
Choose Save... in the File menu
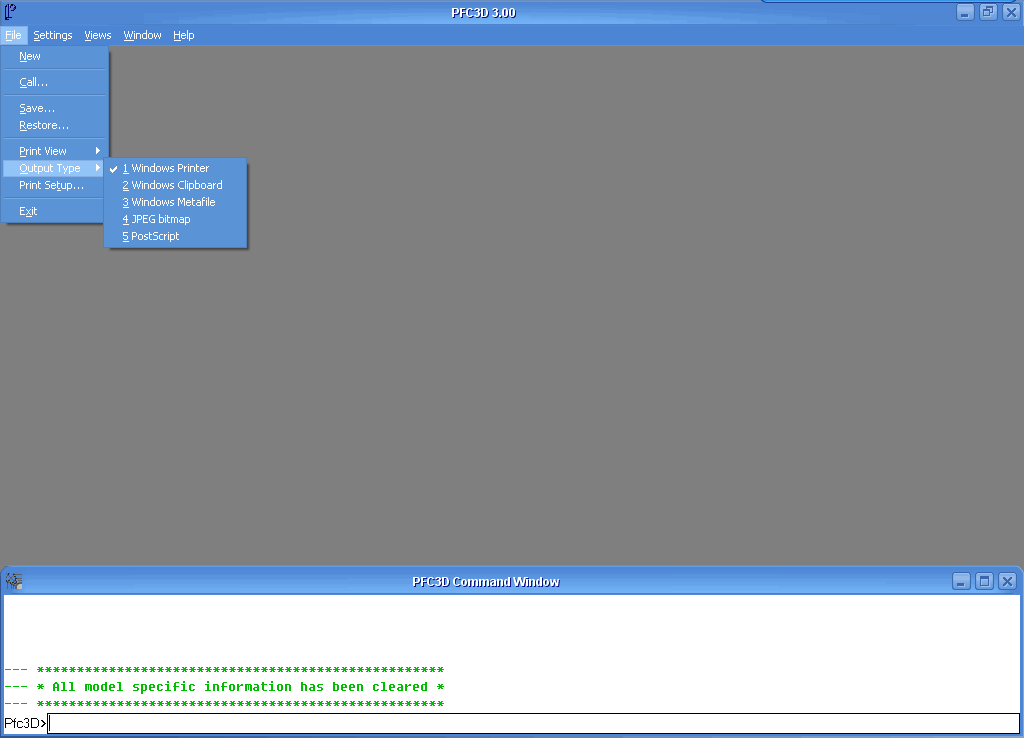tap(54, 108)
